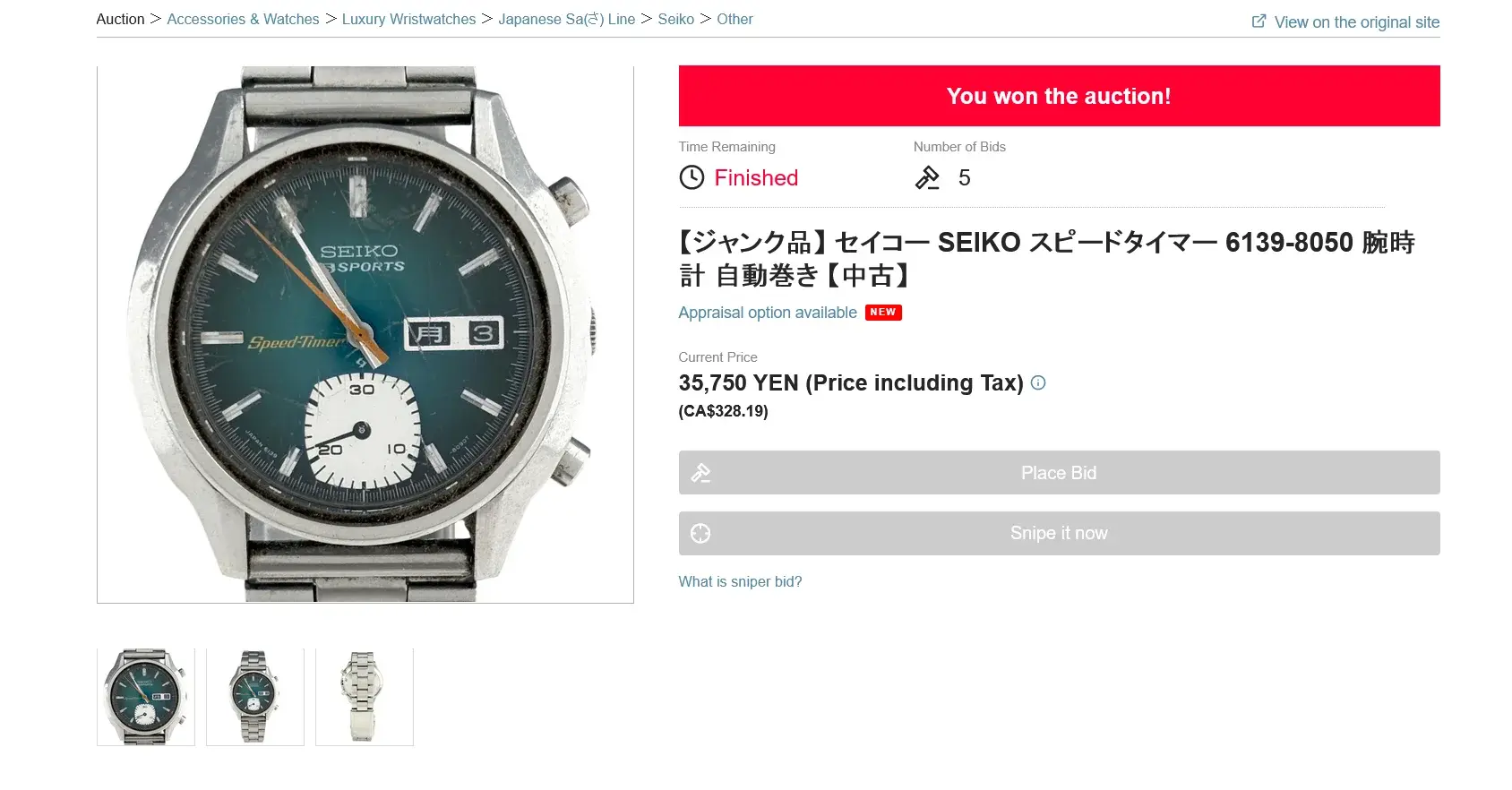Click the crosshair icon on Snipe it now button

tap(700, 533)
